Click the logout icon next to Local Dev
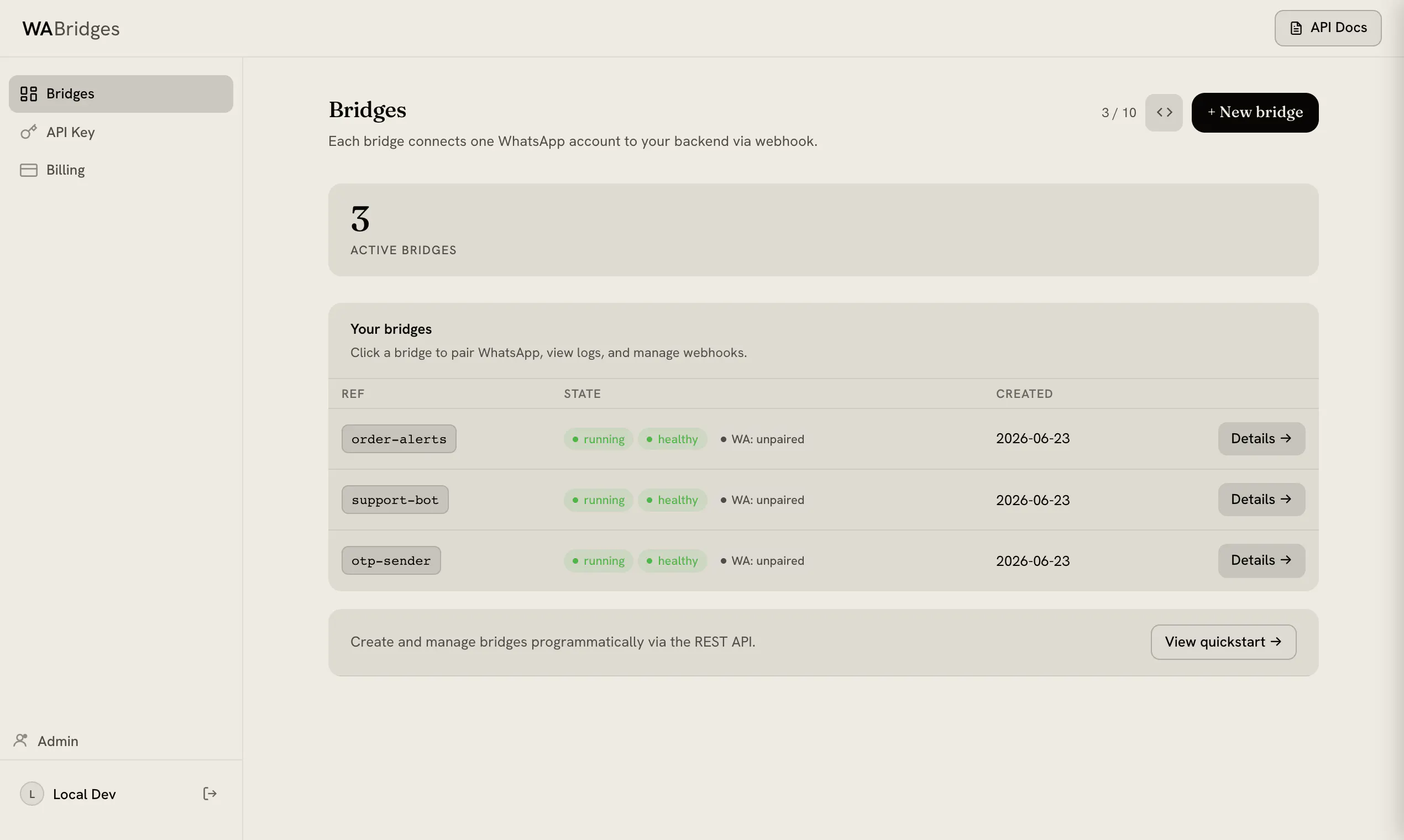Viewport: 1404px width, 840px height. pyautogui.click(x=209, y=794)
